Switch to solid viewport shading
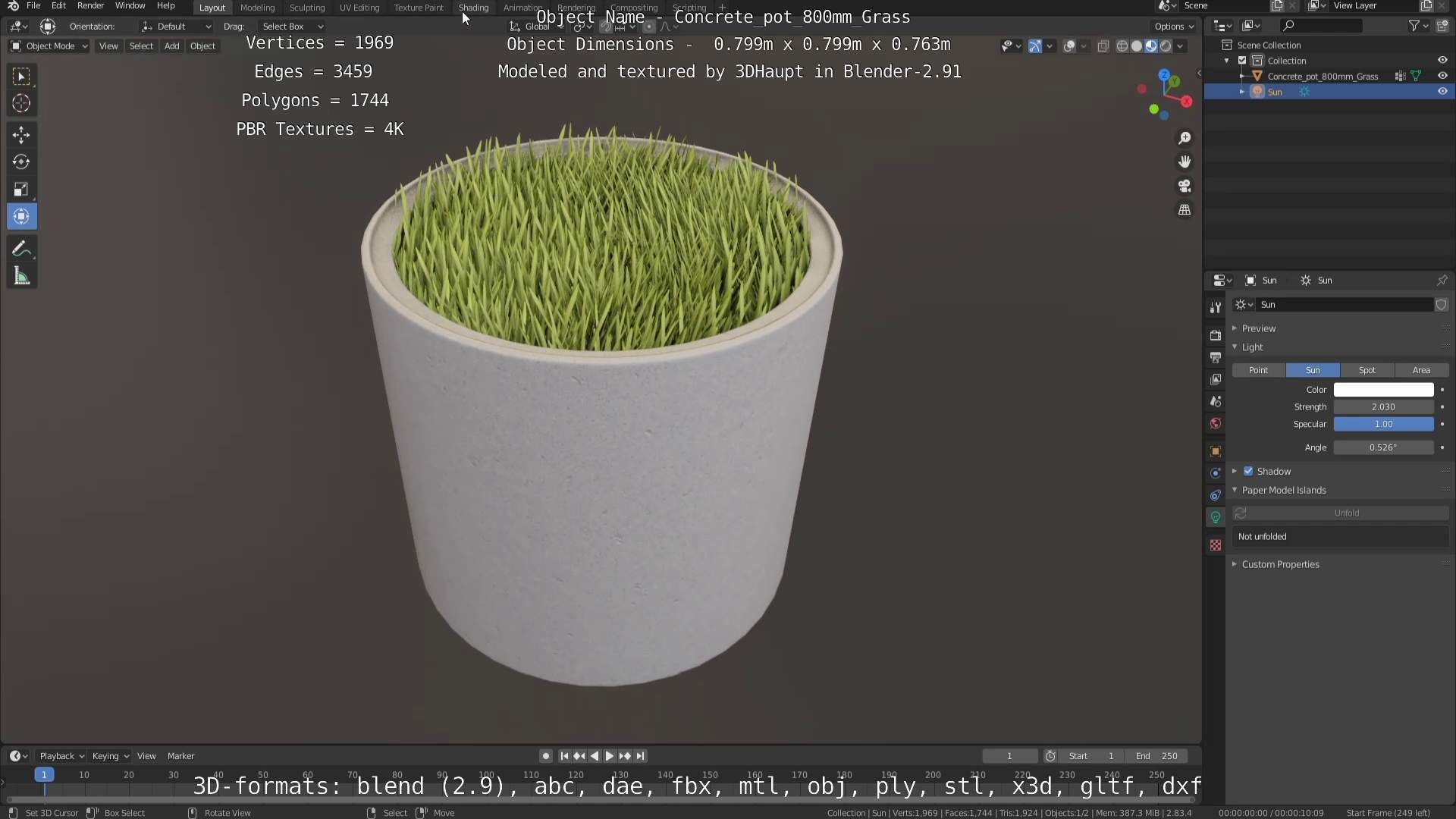The height and width of the screenshot is (819, 1456). 1136,46
